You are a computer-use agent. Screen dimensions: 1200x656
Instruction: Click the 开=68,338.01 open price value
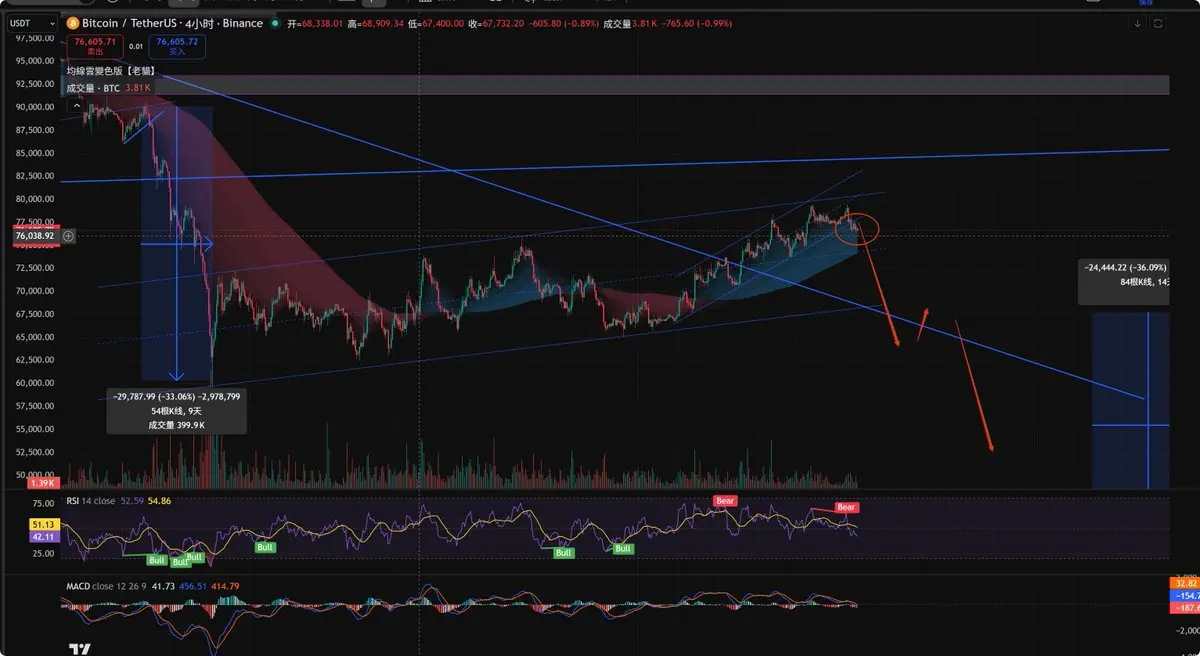click(315, 23)
